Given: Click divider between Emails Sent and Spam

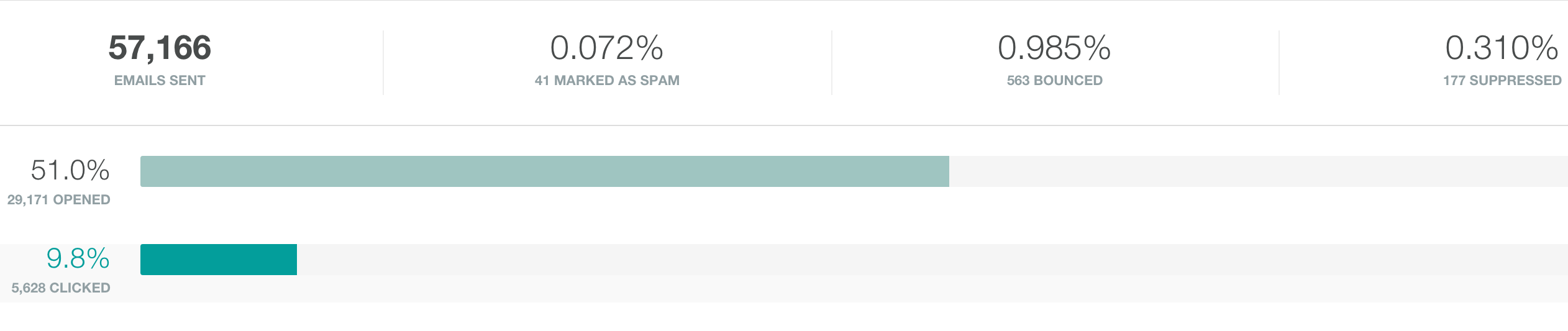Looking at the screenshot, I should point(383,63).
